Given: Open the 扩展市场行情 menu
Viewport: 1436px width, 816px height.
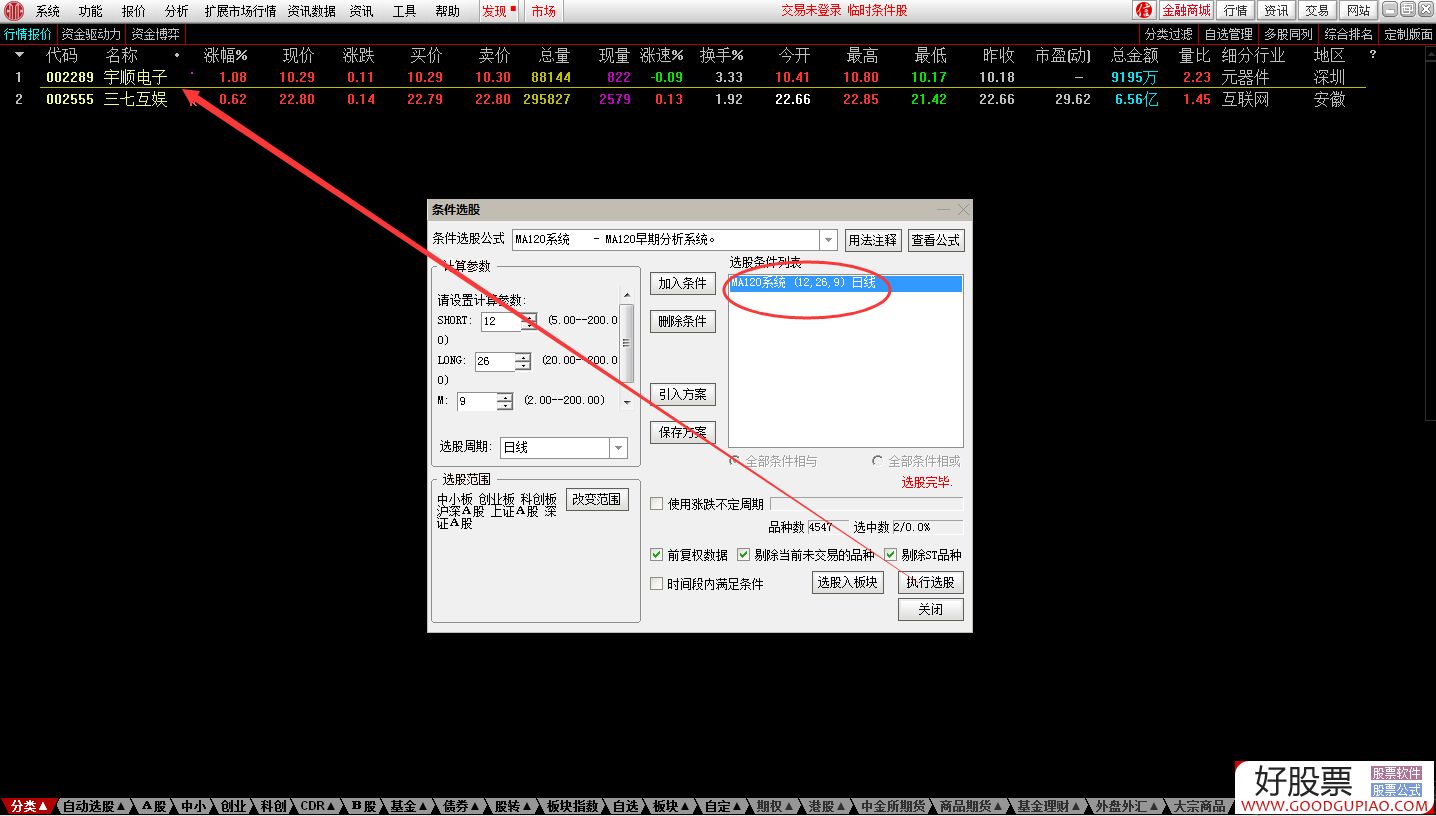Looking at the screenshot, I should click(240, 11).
